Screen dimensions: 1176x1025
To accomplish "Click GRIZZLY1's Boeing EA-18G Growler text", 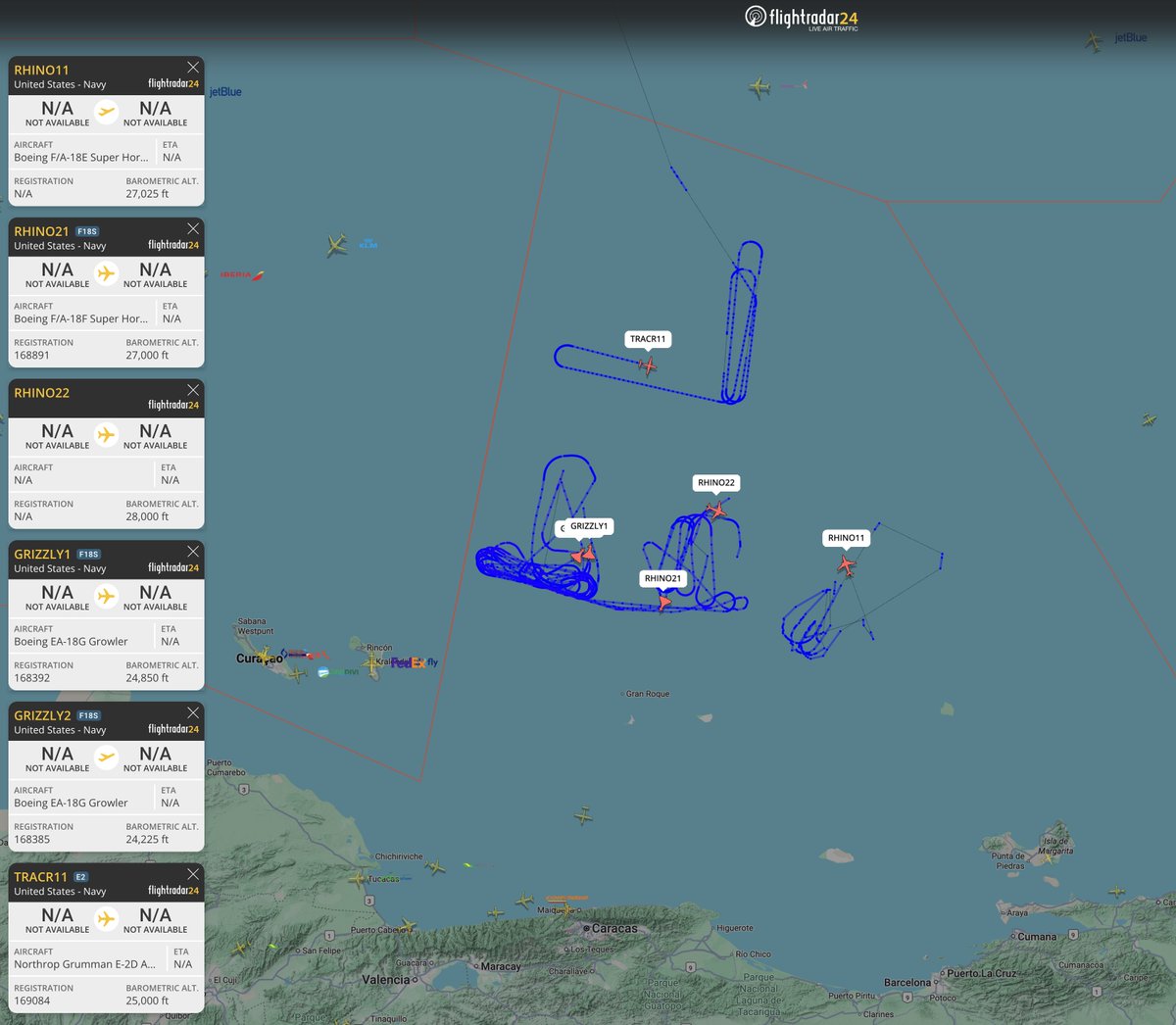I will 71,642.
